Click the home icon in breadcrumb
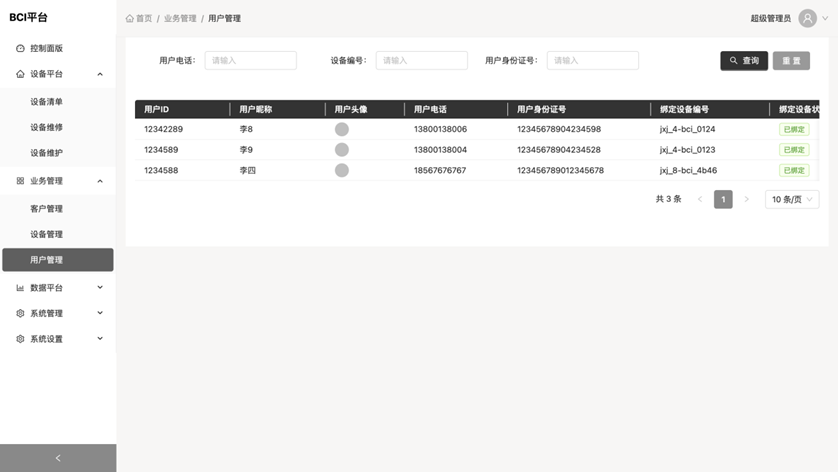 [130, 19]
